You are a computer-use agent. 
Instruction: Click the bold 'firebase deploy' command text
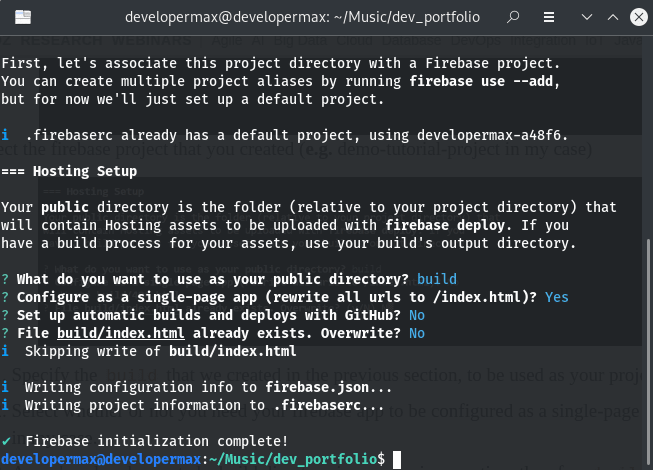445,225
